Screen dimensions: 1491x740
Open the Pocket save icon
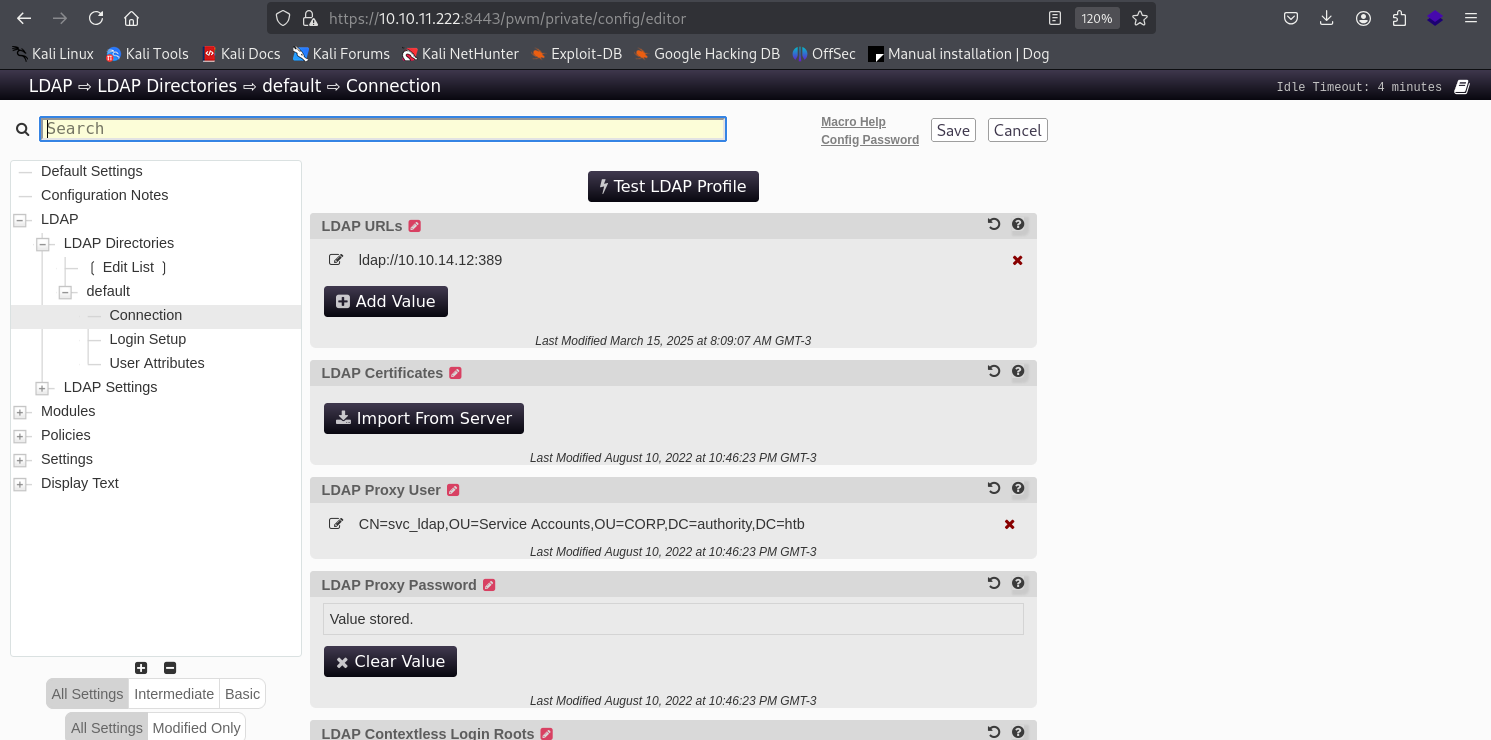coord(1291,18)
